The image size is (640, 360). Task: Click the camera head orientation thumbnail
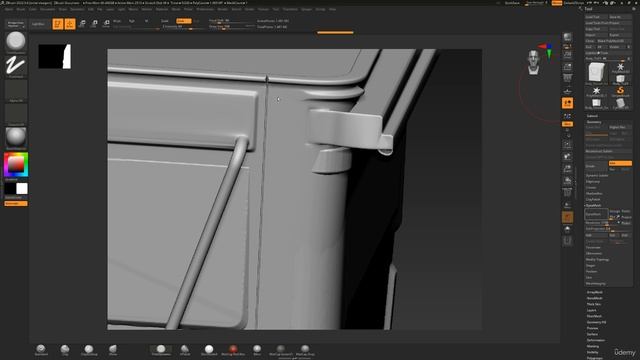pyautogui.click(x=533, y=62)
